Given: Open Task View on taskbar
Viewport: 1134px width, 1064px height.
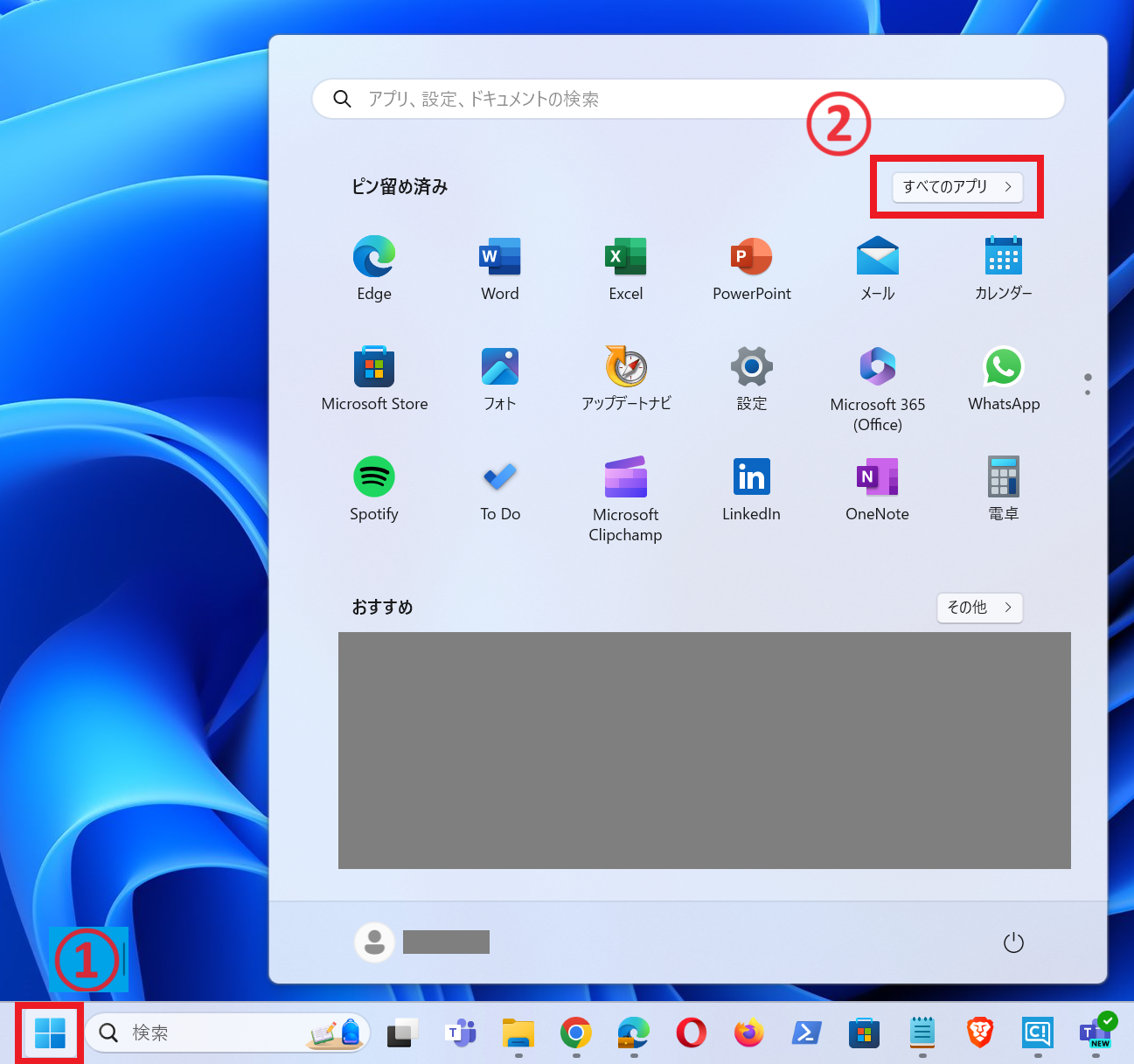Looking at the screenshot, I should point(402,1033).
